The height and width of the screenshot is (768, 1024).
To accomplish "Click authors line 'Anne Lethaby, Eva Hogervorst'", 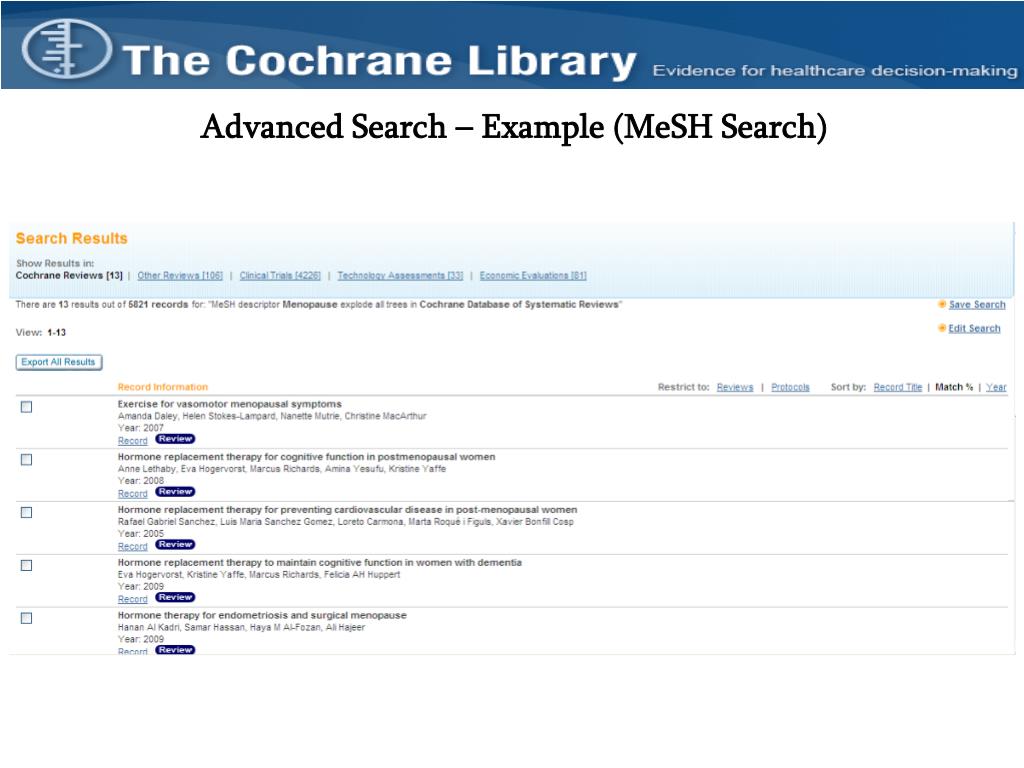I will [x=282, y=469].
